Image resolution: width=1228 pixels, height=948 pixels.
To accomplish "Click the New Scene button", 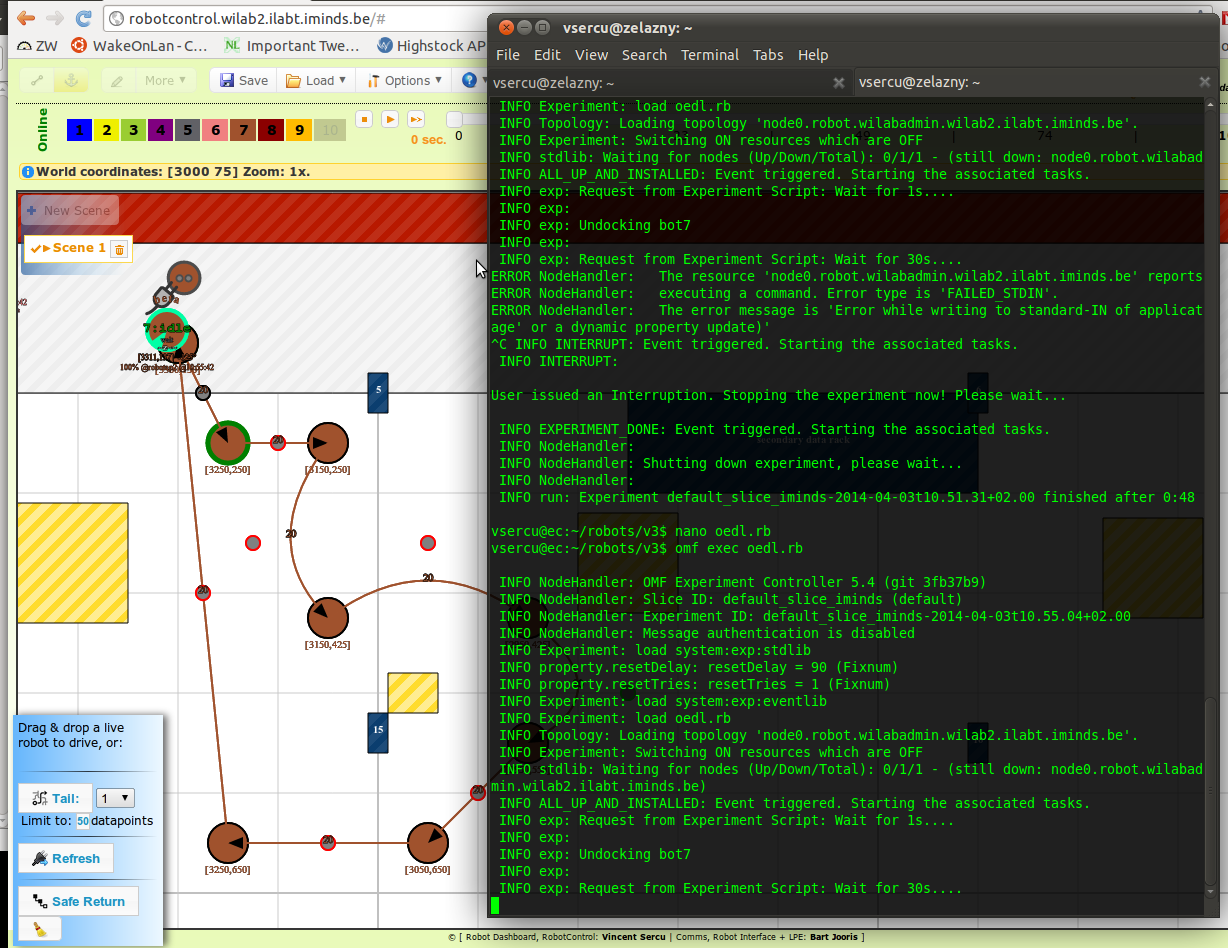I will (69, 211).
